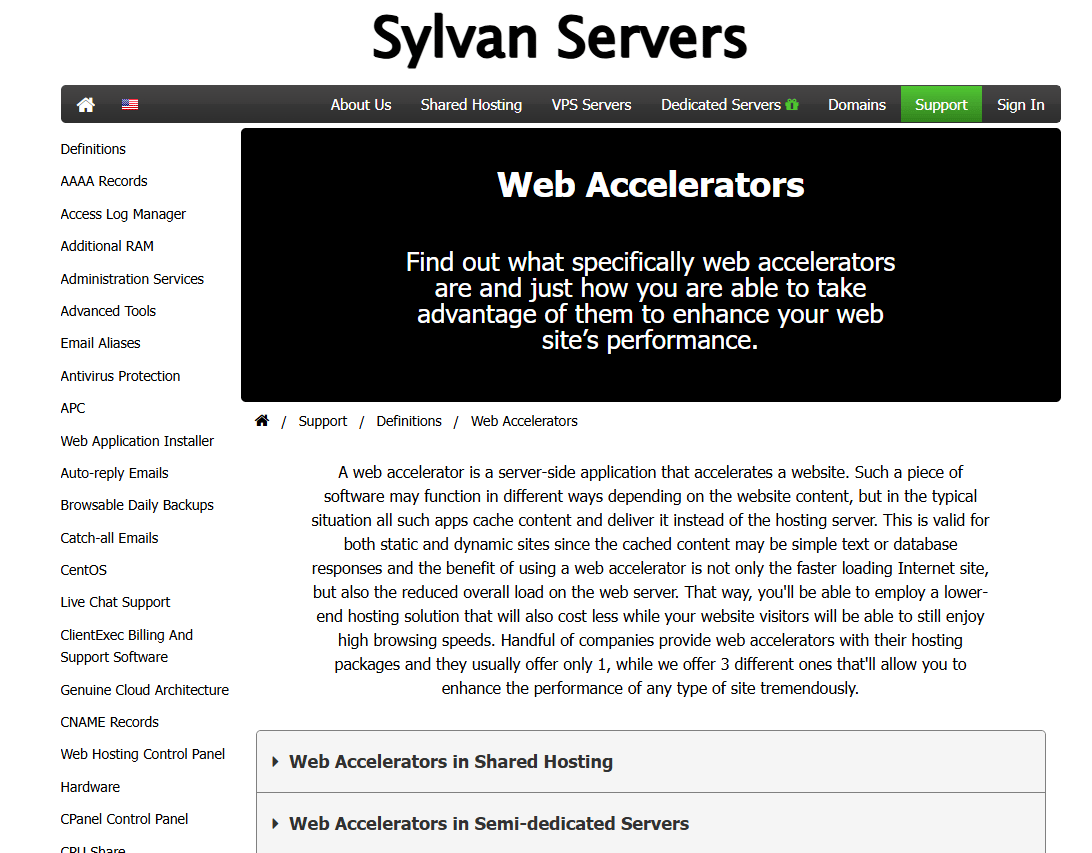The image size is (1092, 853).
Task: Click the Definitions breadcrumb link
Action: point(409,421)
